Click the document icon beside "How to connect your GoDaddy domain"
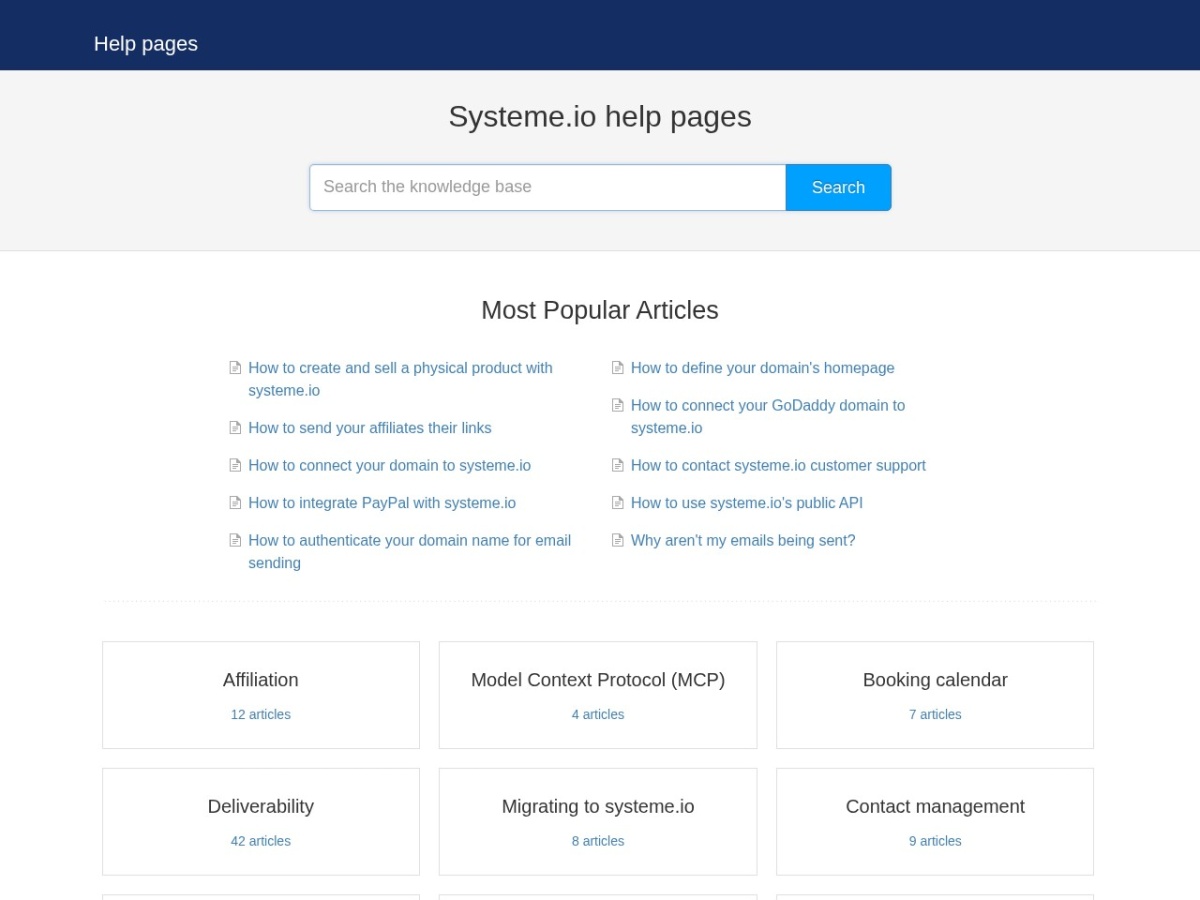Image resolution: width=1200 pixels, height=900 pixels. coord(618,405)
